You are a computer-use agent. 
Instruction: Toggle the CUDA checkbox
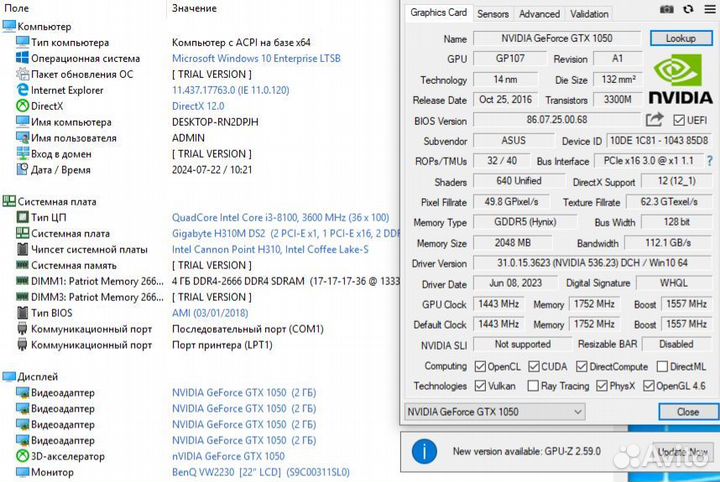(534, 366)
